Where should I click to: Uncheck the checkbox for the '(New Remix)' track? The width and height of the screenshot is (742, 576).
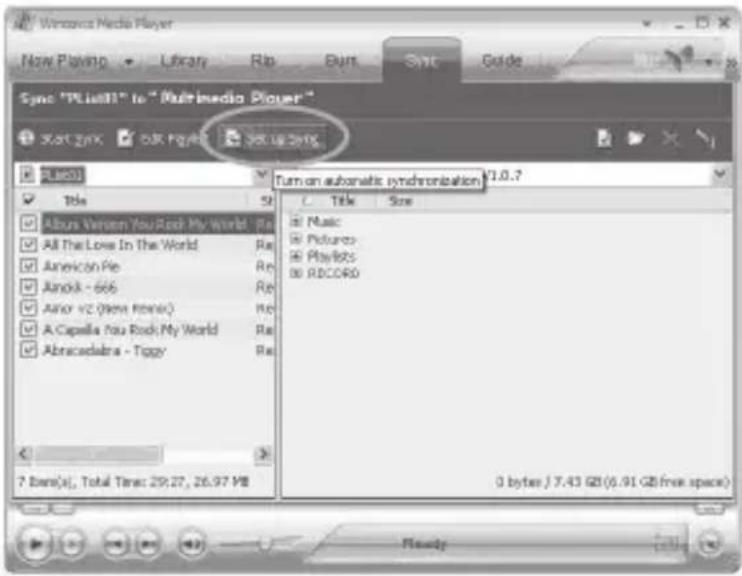[x=28, y=308]
